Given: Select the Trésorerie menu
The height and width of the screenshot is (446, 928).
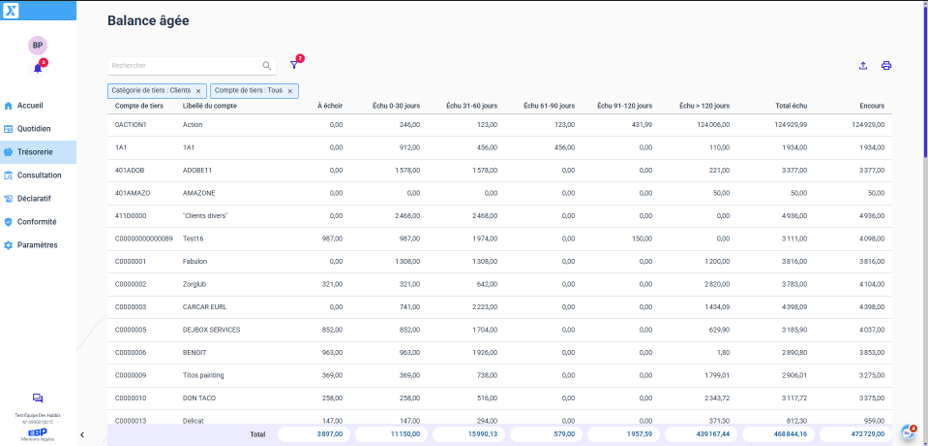Looking at the screenshot, I should tap(38, 152).
